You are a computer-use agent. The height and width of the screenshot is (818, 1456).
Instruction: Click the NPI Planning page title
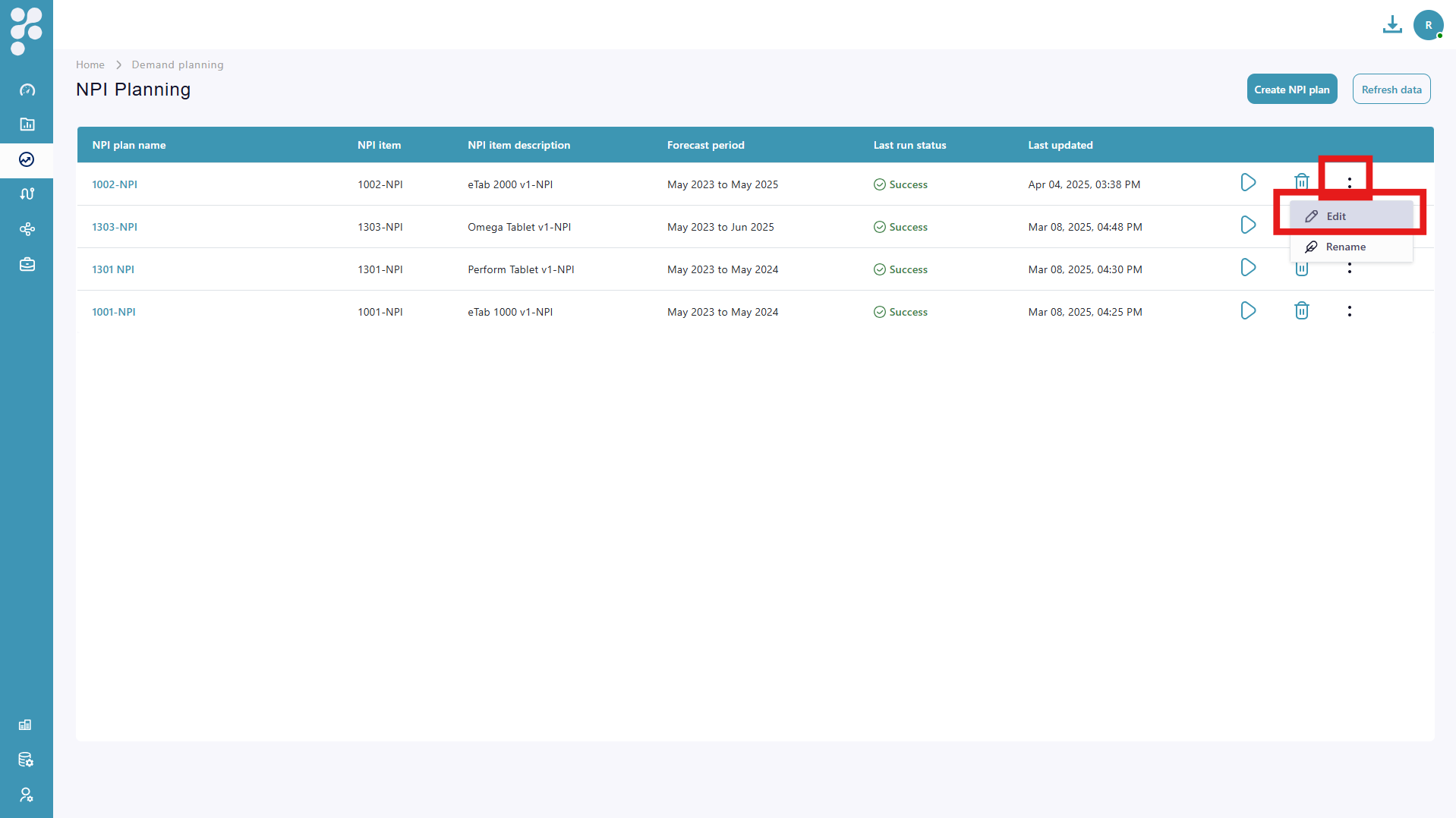tap(134, 90)
